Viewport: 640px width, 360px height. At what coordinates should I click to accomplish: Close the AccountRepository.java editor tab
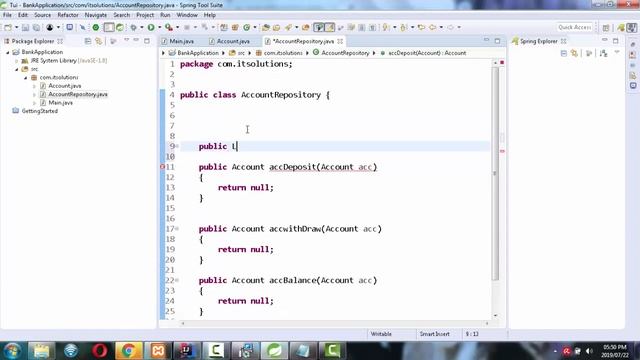coord(340,41)
